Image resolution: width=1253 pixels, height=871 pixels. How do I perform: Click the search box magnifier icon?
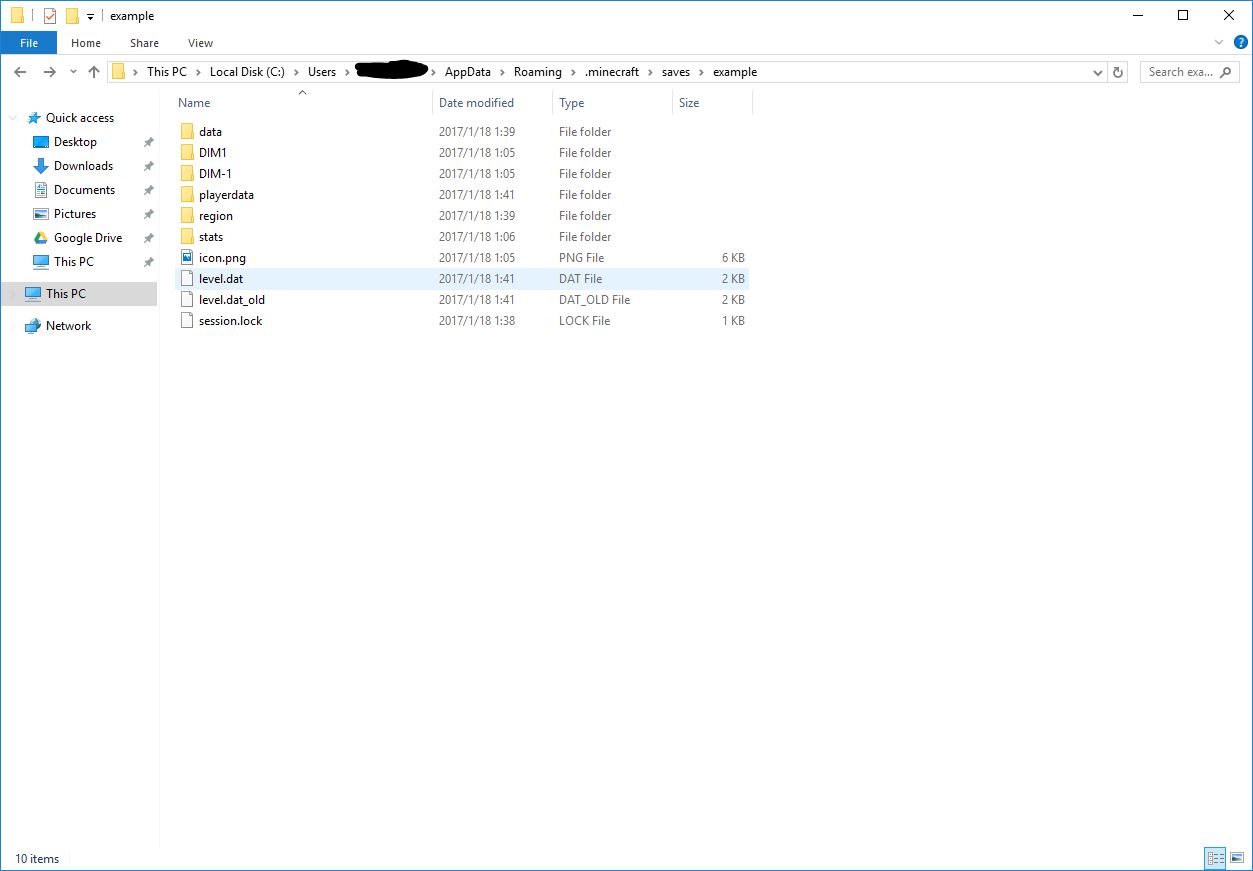click(x=1227, y=72)
